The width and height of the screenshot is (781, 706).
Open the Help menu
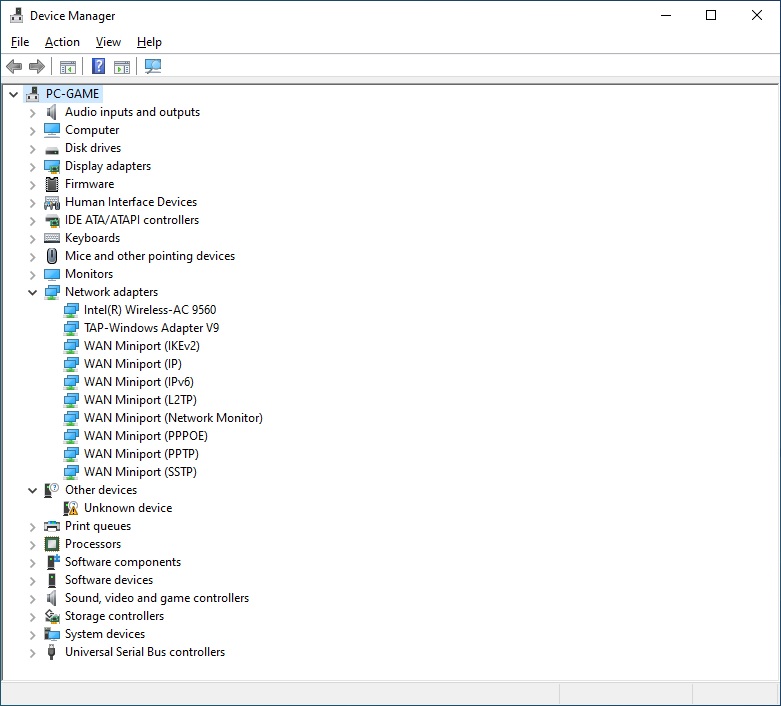tap(149, 42)
